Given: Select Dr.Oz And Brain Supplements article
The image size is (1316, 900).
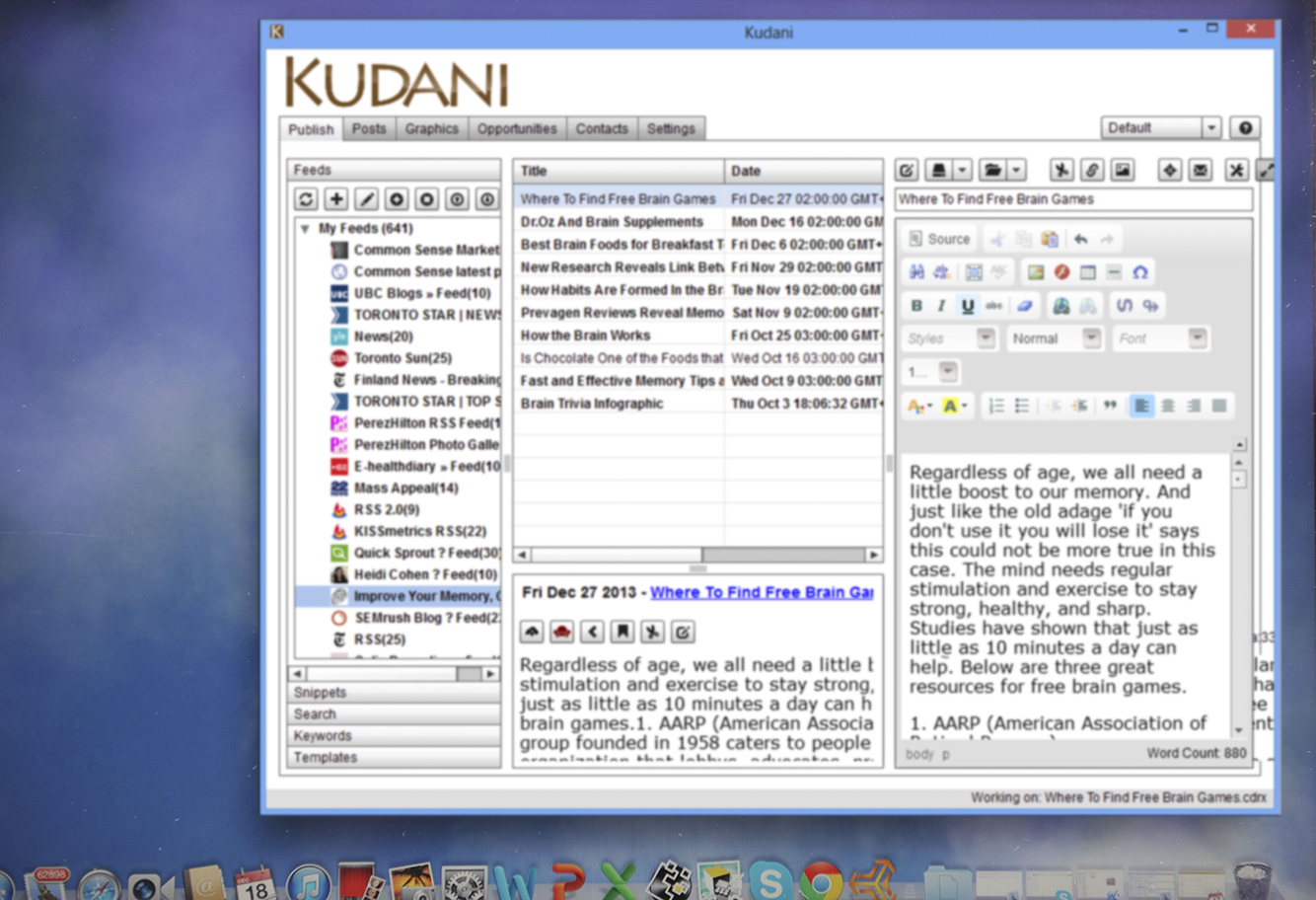Looking at the screenshot, I should coord(612,222).
